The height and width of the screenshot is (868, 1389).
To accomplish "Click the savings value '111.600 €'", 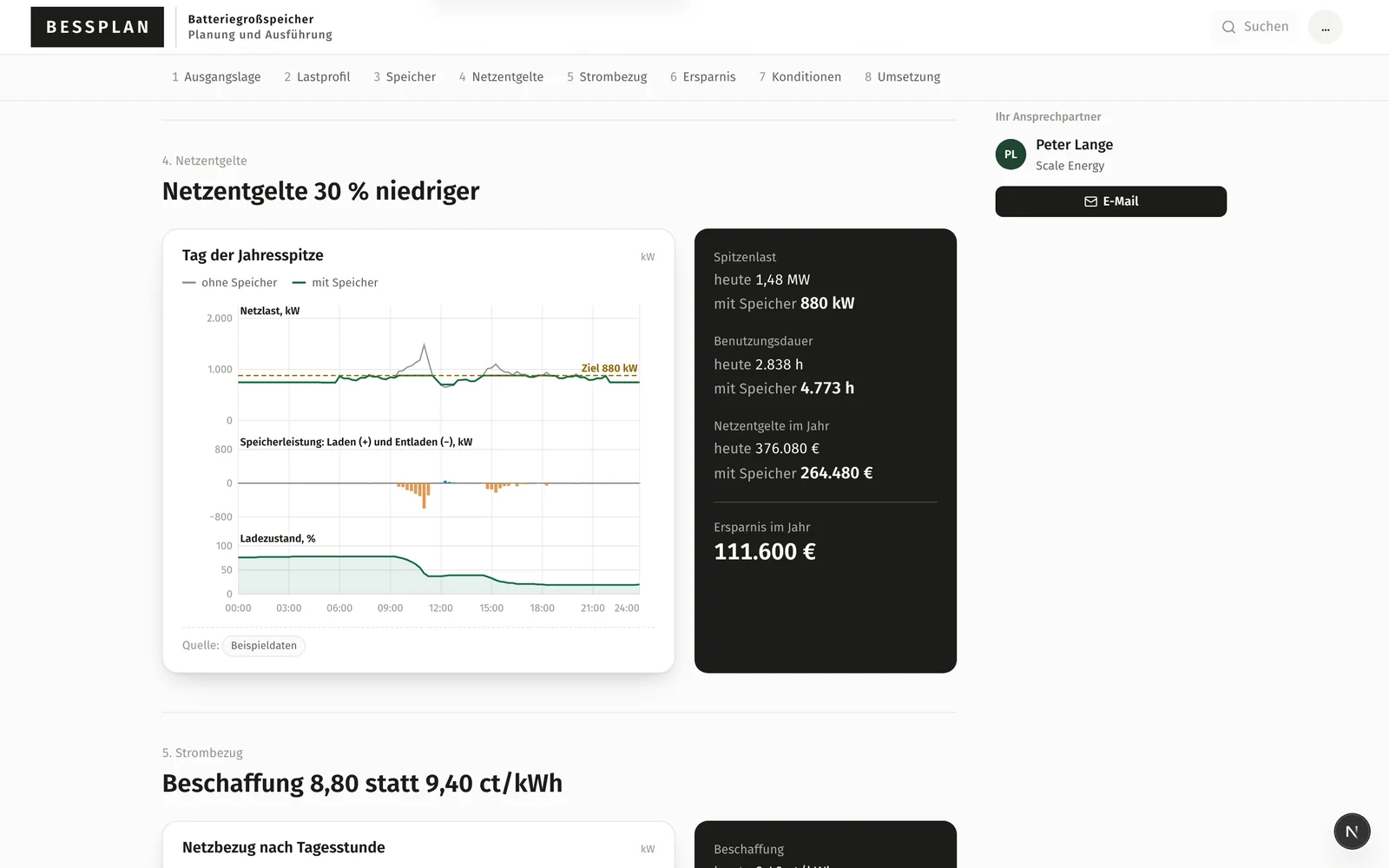I will (765, 552).
